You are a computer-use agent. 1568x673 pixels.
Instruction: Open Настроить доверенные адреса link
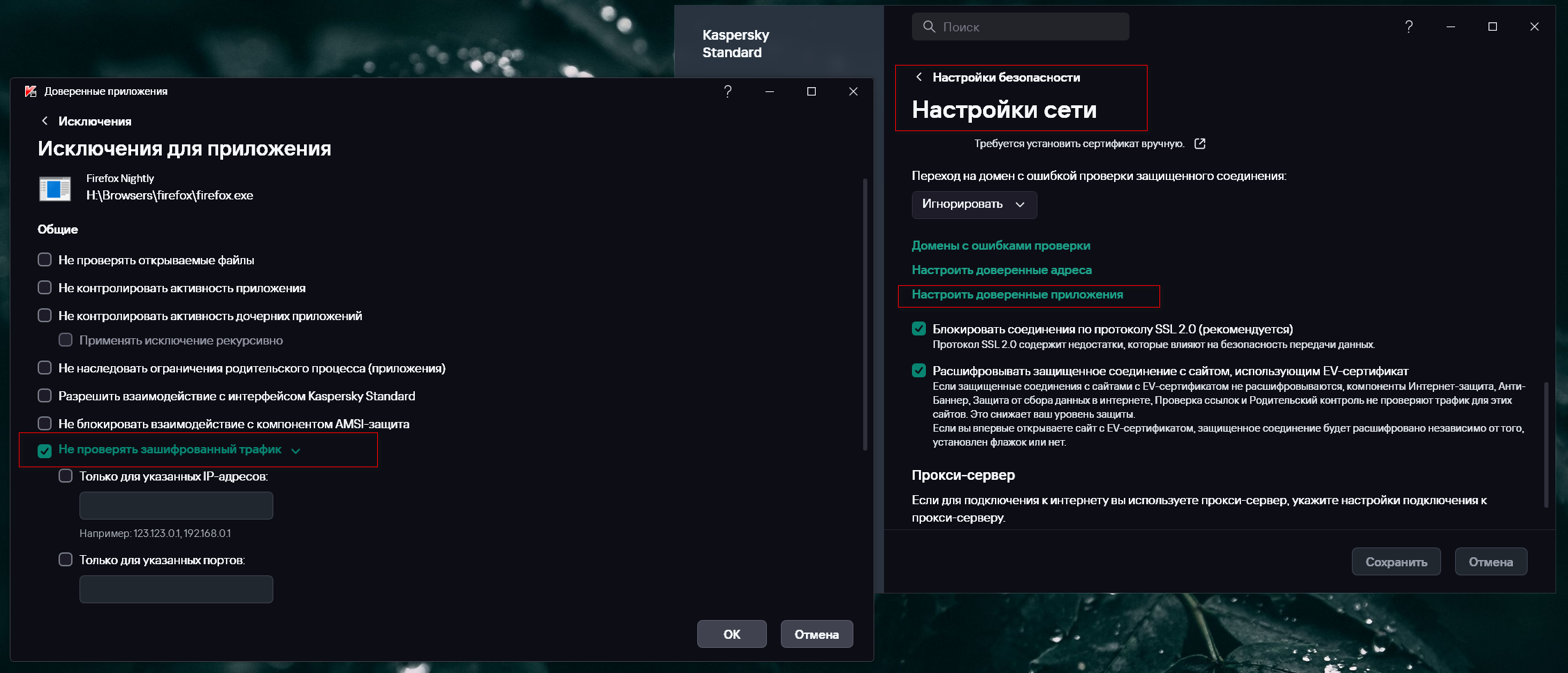point(1001,270)
